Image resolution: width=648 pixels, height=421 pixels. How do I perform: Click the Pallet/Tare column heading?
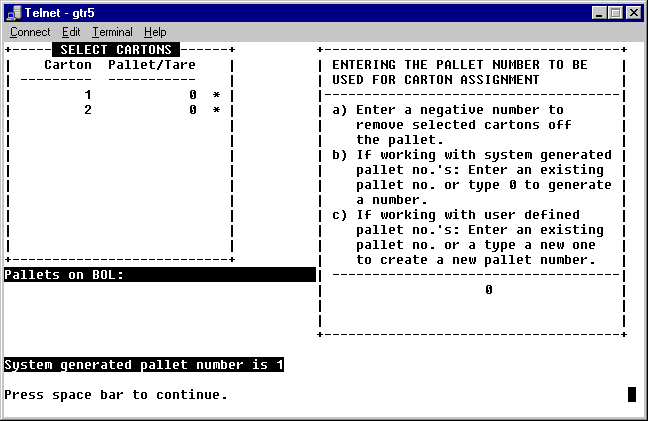point(152,65)
